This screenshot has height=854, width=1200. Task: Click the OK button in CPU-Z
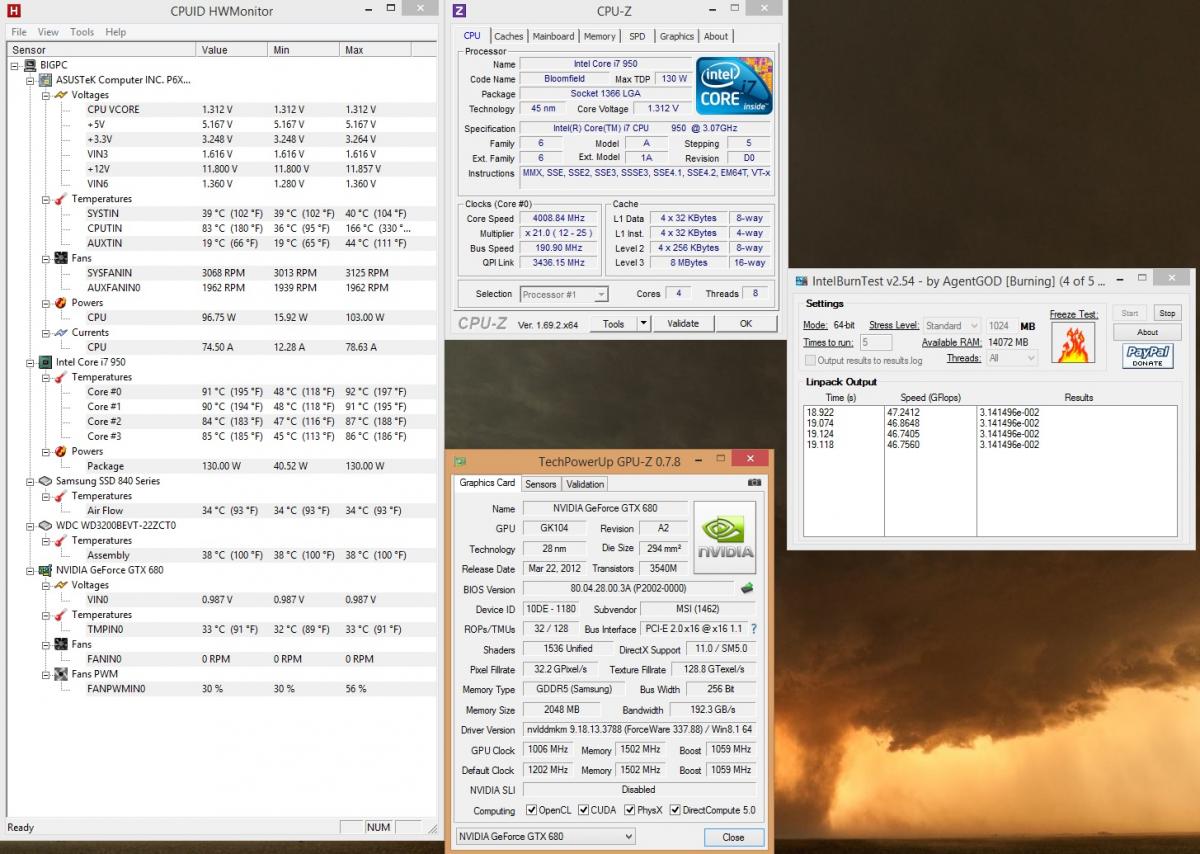click(x=746, y=324)
